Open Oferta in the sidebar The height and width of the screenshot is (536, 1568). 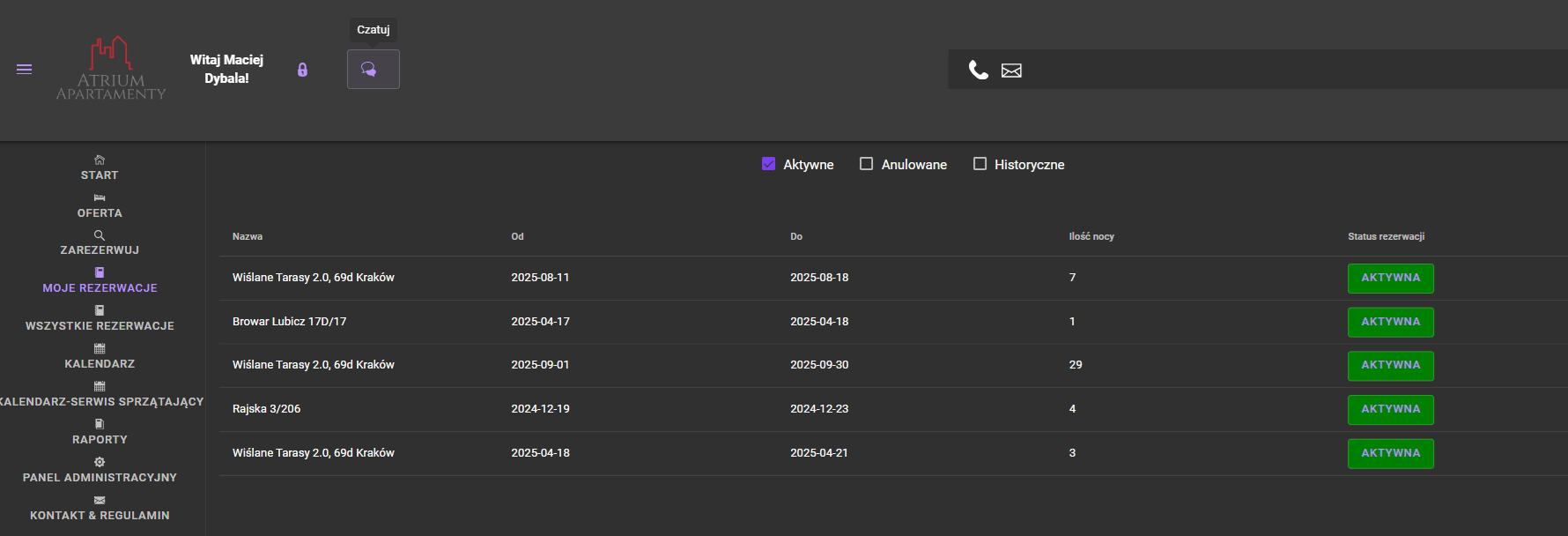coord(100,213)
